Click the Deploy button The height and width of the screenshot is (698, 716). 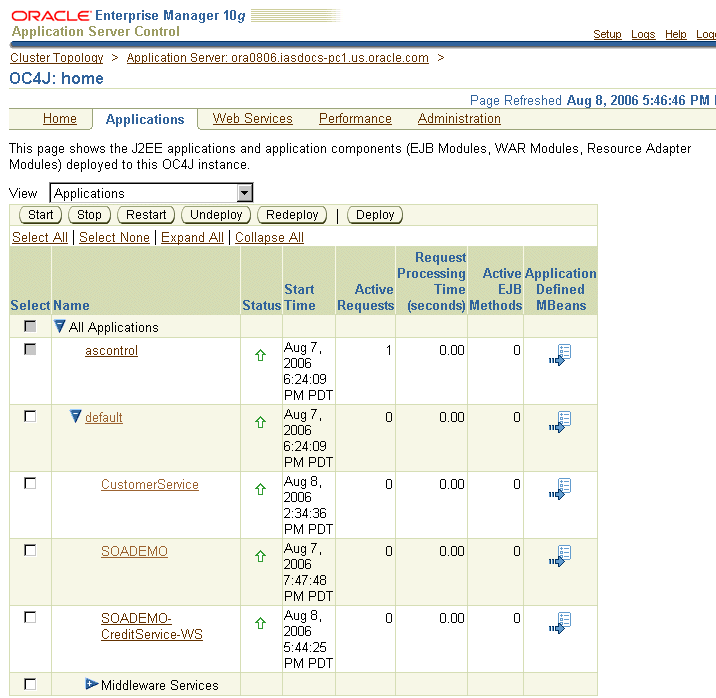pos(375,215)
